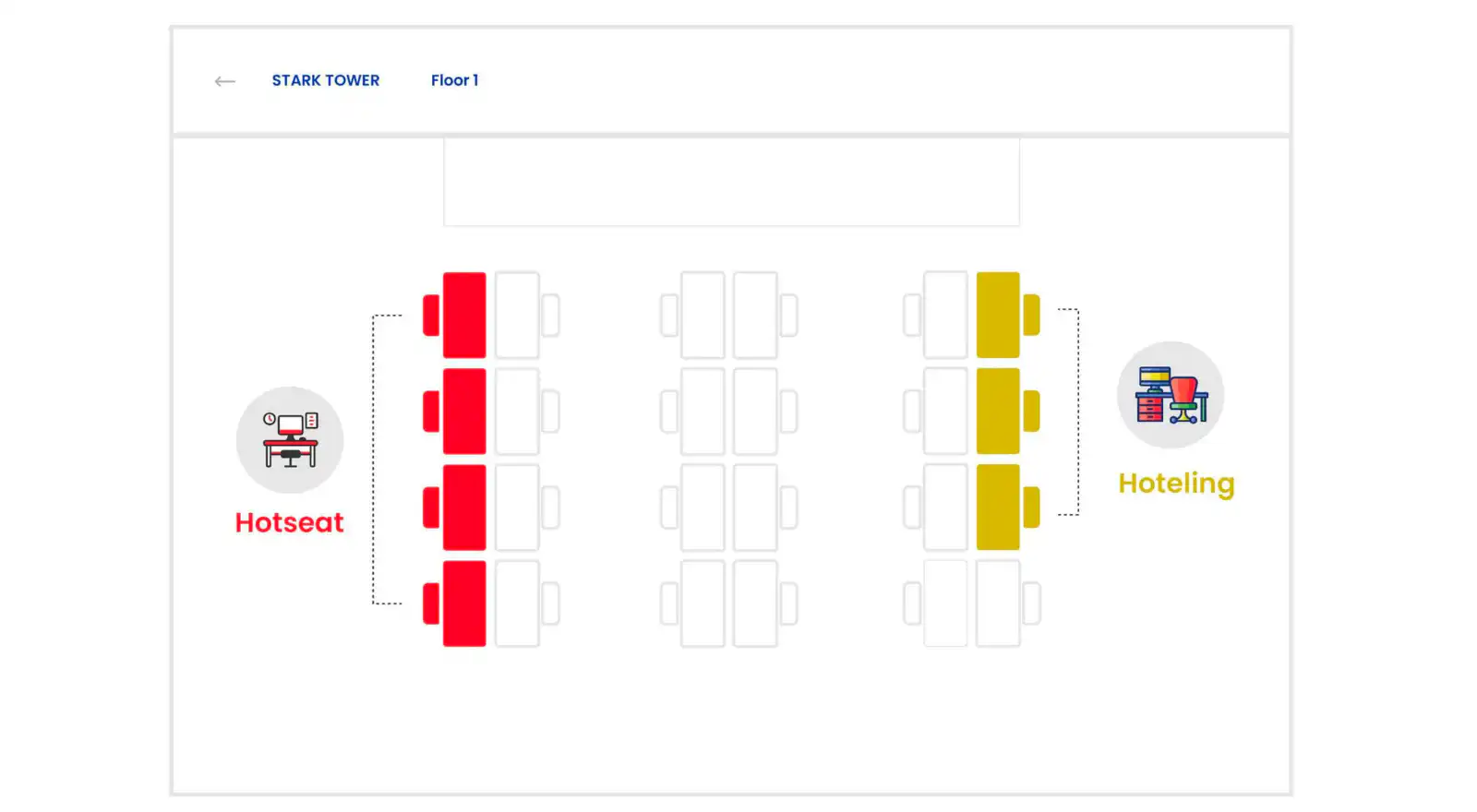Click the back arrow icon
The image size is (1477, 812).
point(224,81)
